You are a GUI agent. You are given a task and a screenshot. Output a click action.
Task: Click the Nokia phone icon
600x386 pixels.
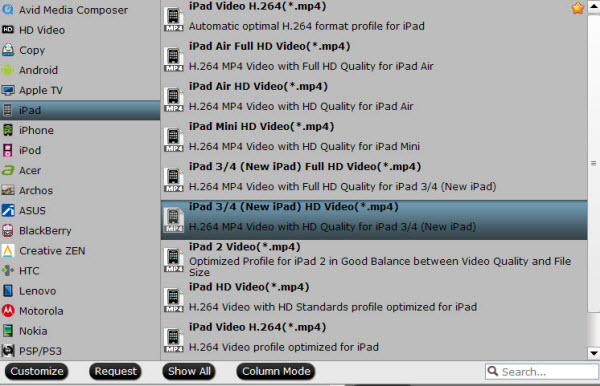[8, 331]
